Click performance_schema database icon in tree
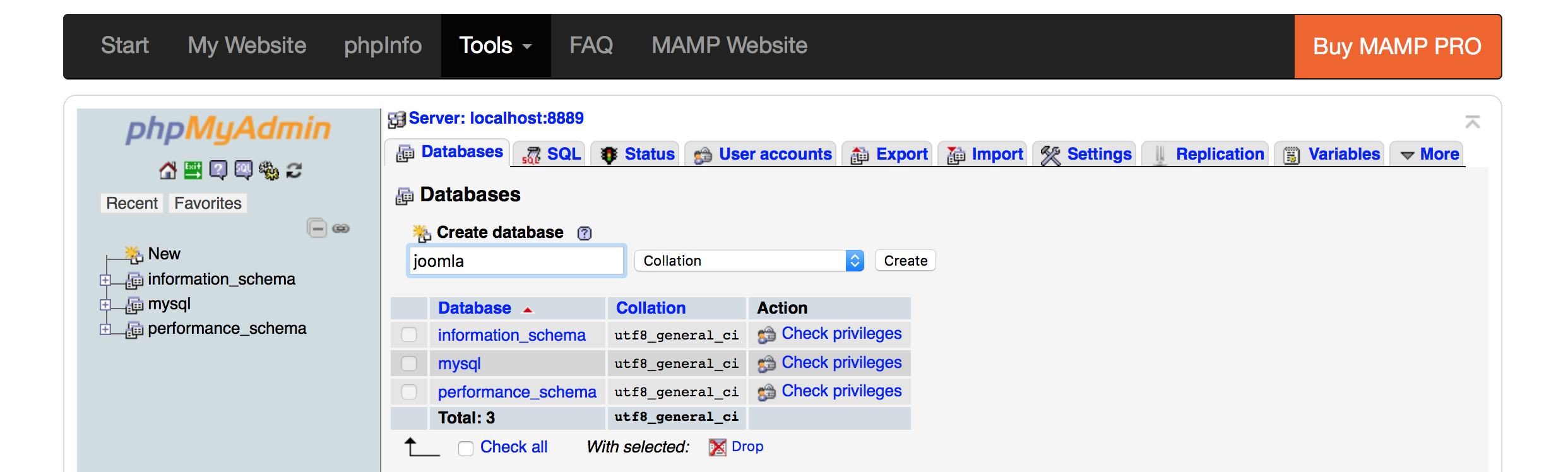1568x472 pixels. [x=134, y=330]
